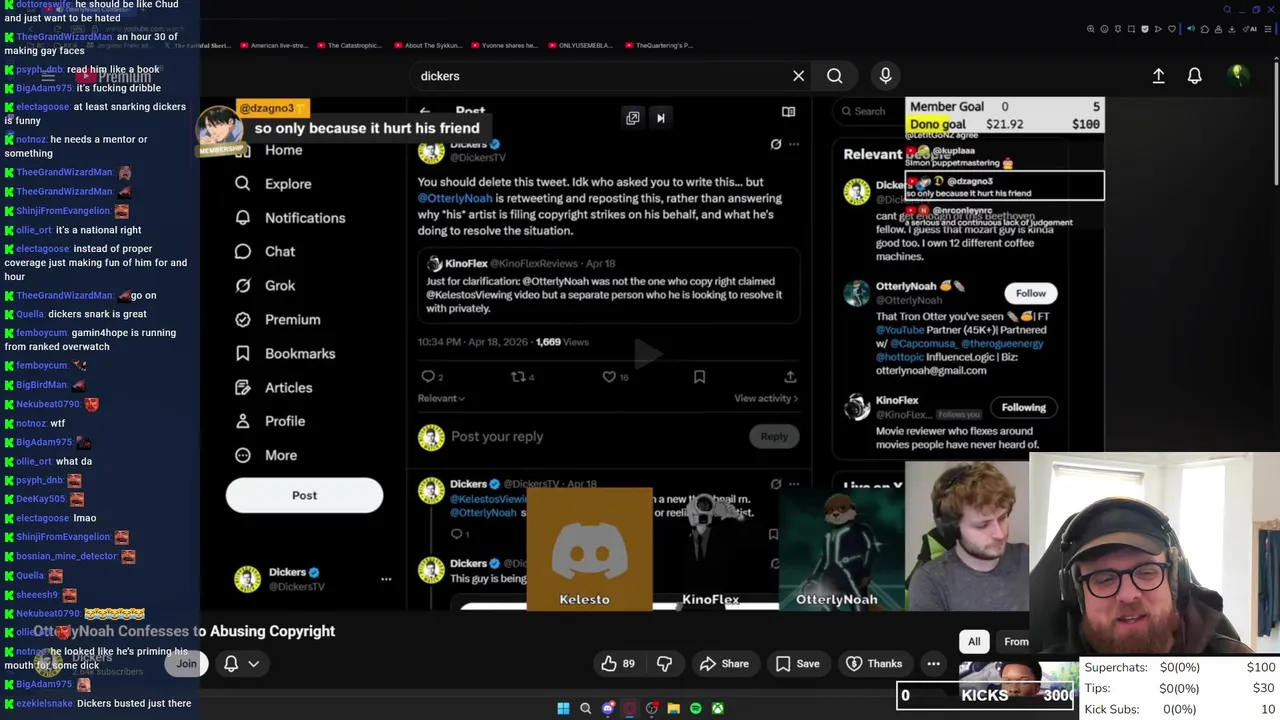Viewport: 1280px width, 720px height.
Task: Go back with the Post arrow
Action: click(x=425, y=112)
